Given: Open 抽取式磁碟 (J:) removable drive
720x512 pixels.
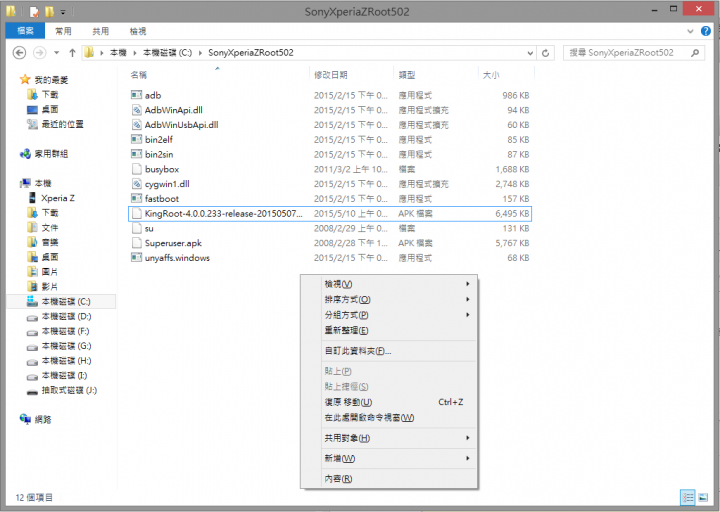Looking at the screenshot, I should click(69, 390).
